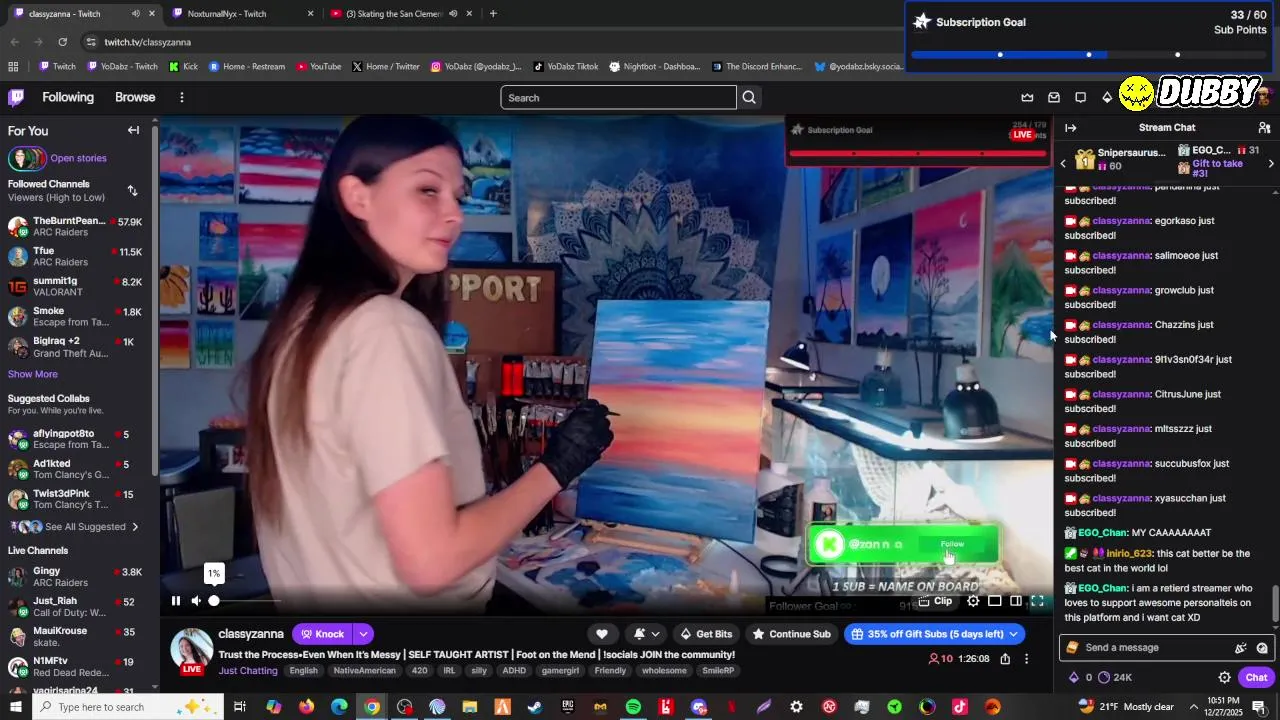Click Get Bits under the stream
1280x720 pixels.
click(706, 634)
